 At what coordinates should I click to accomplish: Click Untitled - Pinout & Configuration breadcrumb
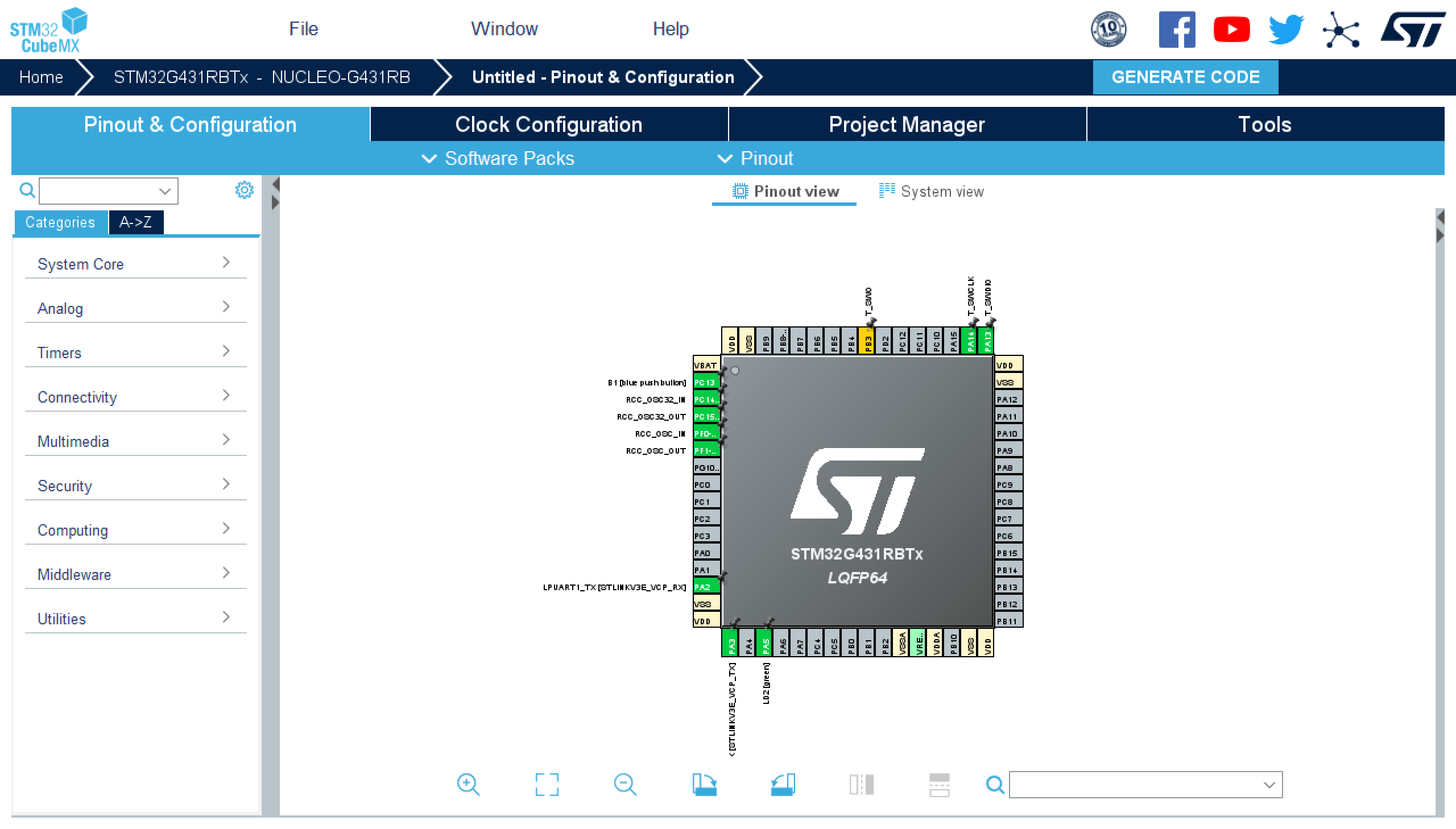click(x=603, y=77)
